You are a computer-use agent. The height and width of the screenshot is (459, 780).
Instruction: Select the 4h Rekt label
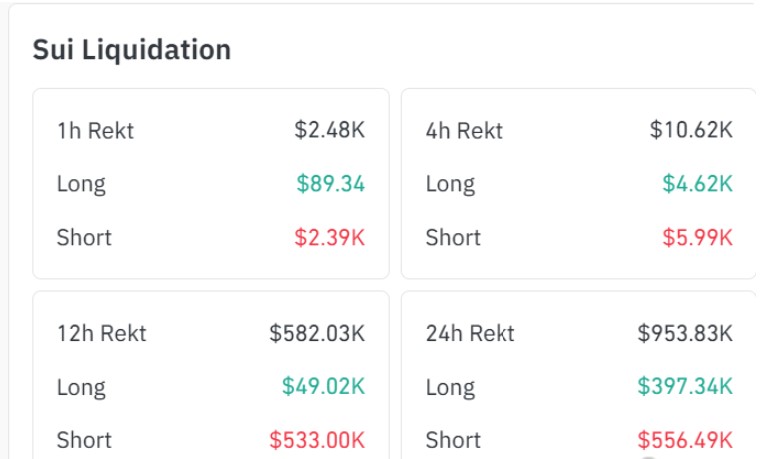464,131
